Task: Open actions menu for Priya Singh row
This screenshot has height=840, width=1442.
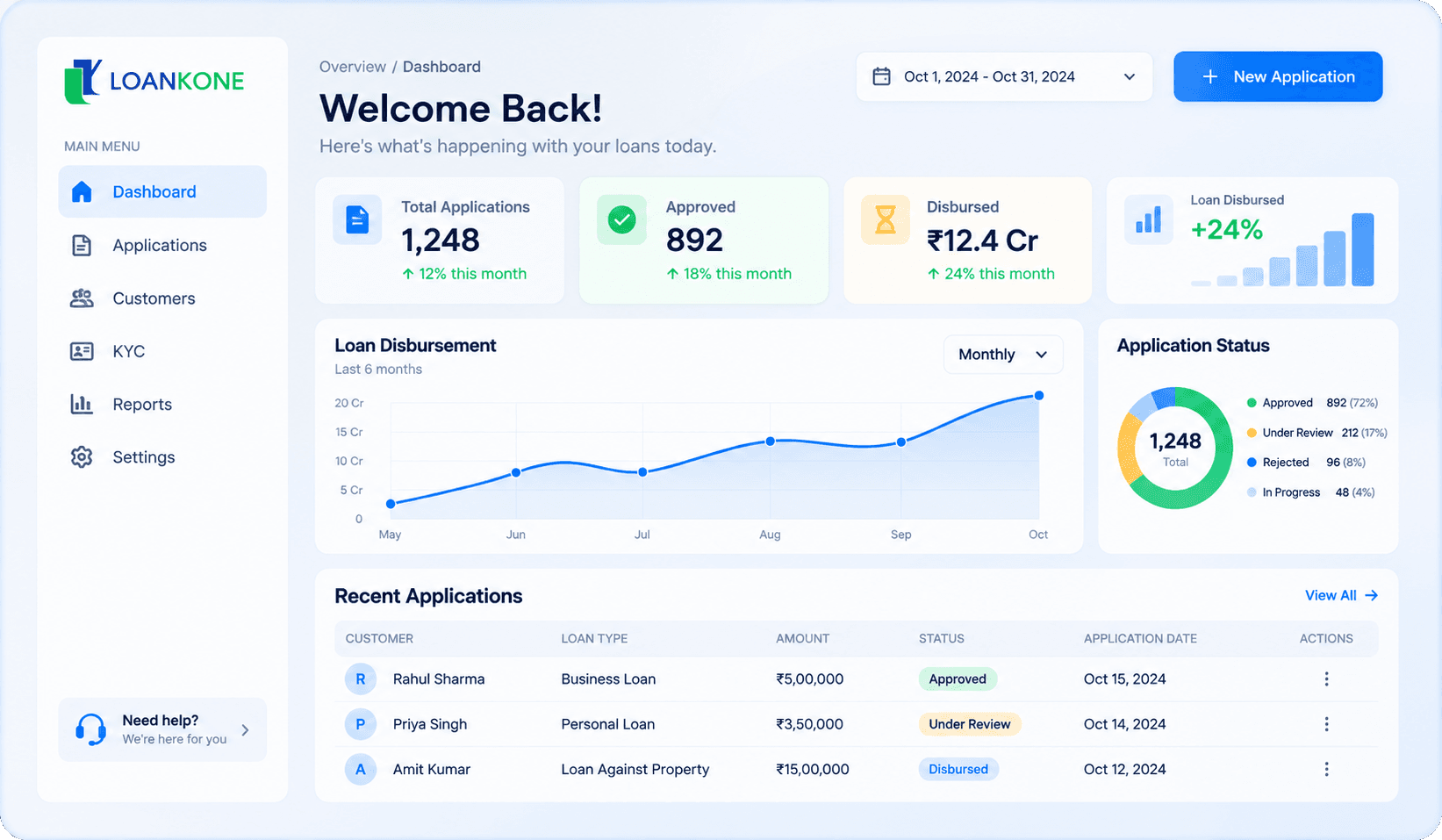Action: [1326, 724]
